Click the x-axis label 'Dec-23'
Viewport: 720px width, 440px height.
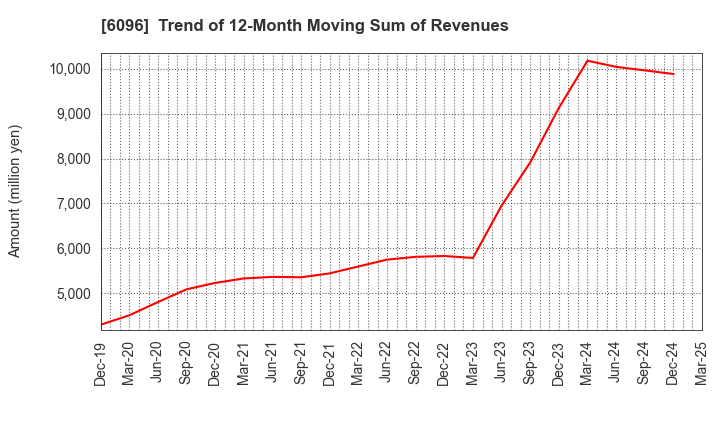(x=557, y=363)
